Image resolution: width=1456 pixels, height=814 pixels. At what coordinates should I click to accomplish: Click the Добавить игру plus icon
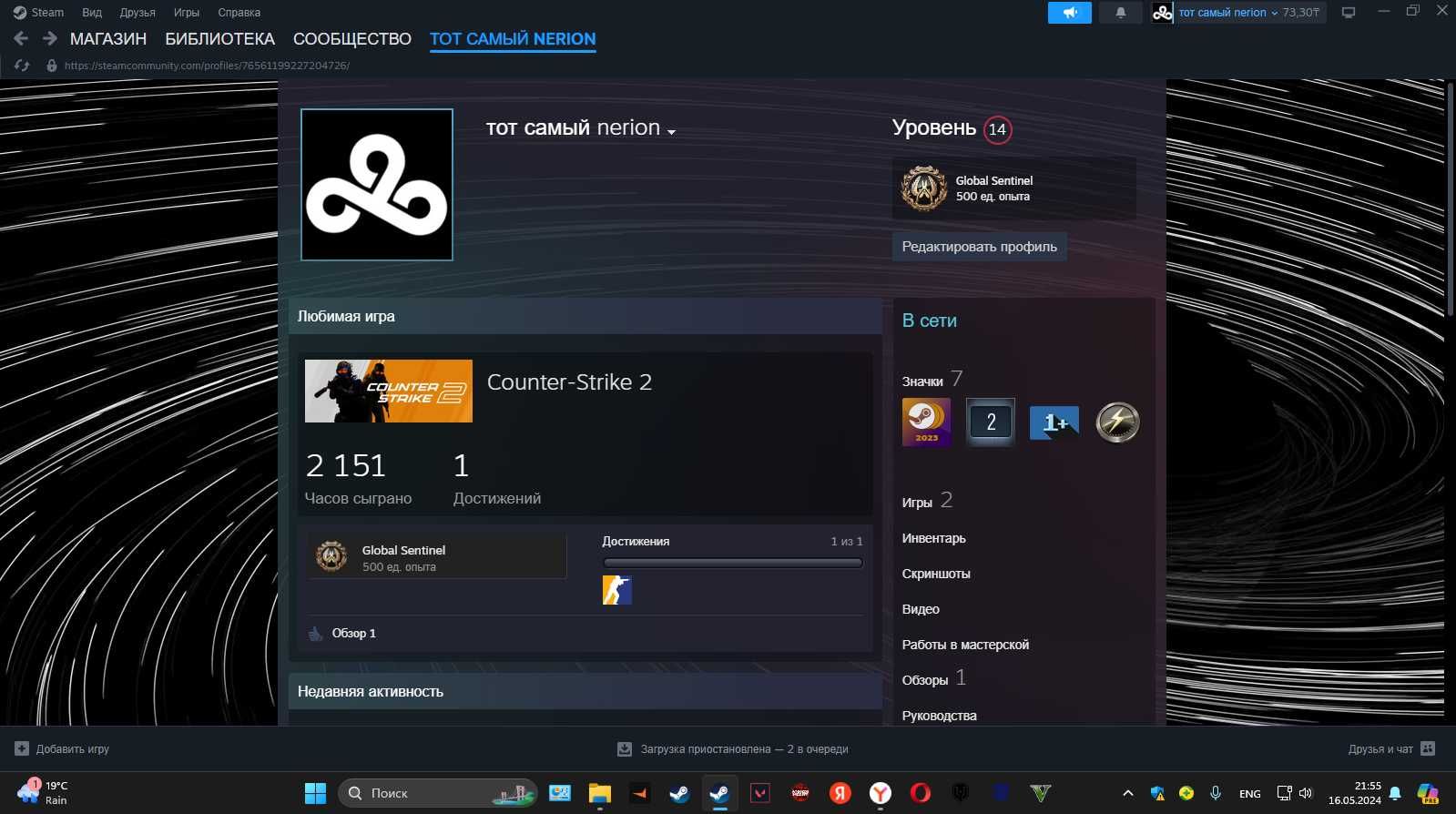(22, 748)
